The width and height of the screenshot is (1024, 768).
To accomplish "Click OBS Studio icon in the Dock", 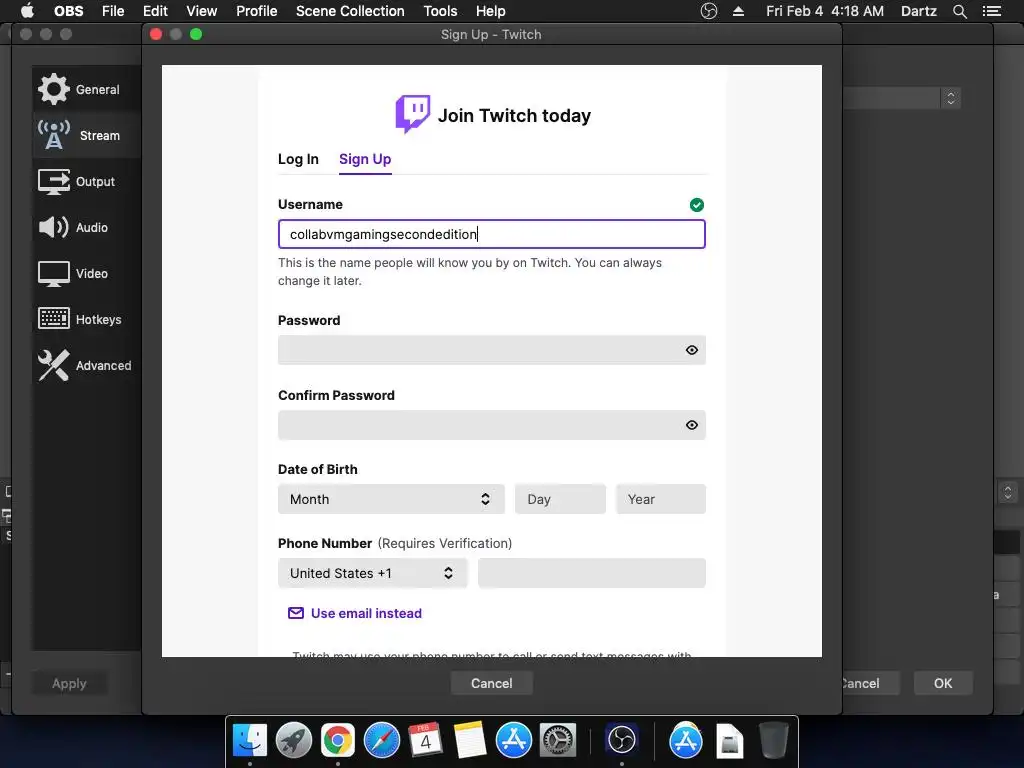I will coord(621,741).
